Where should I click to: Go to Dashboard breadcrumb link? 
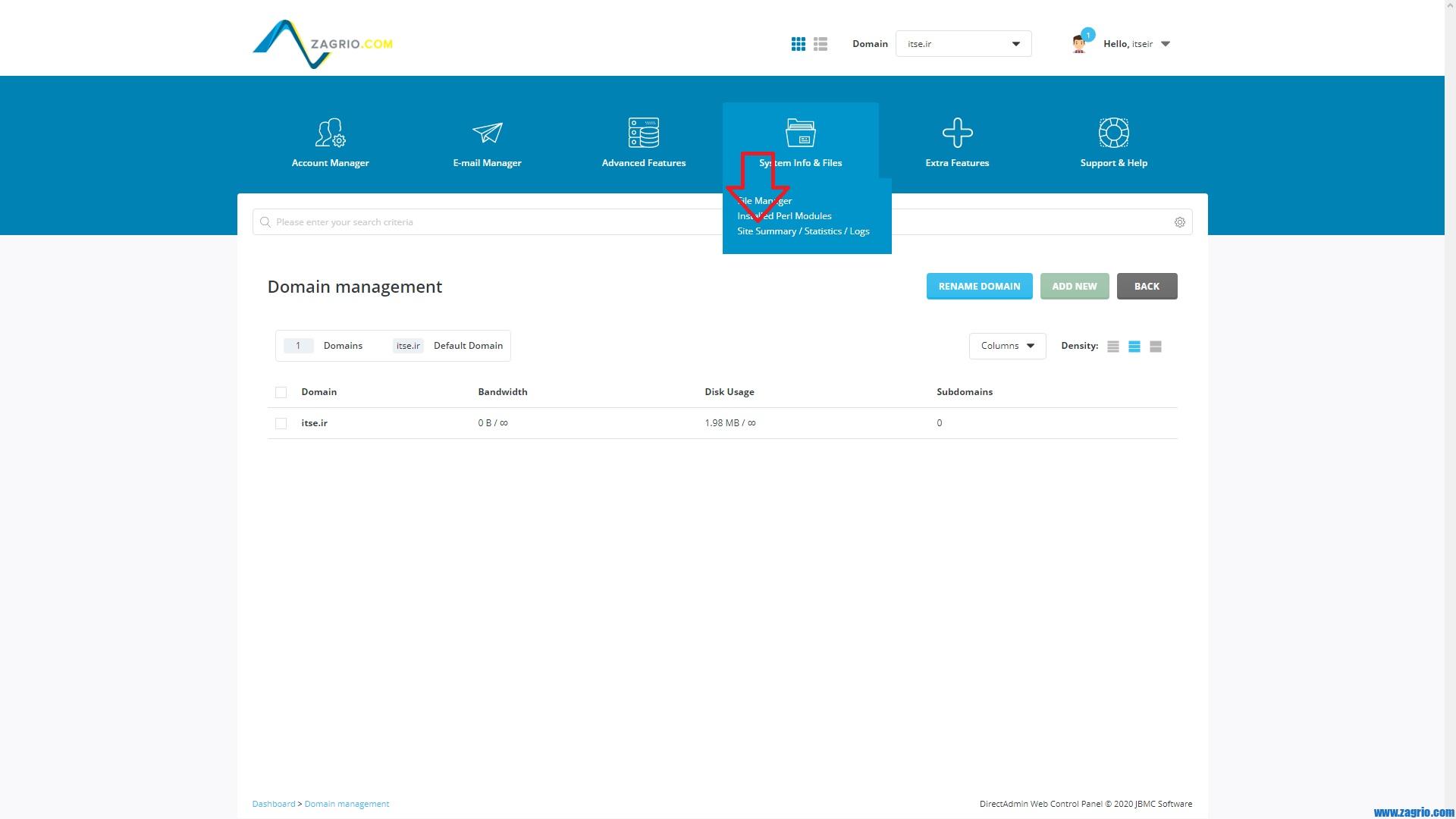pyautogui.click(x=273, y=804)
